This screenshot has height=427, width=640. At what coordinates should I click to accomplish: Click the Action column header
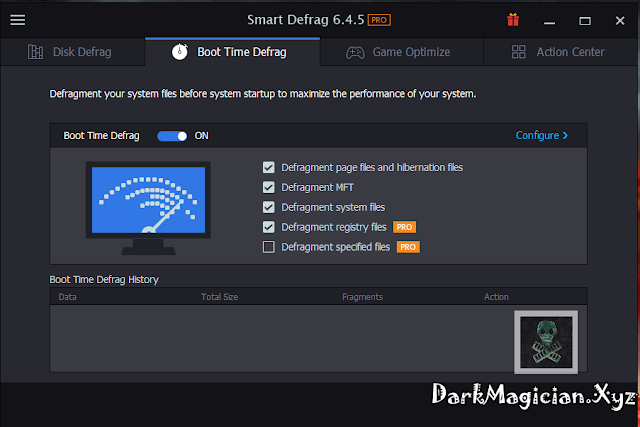[496, 297]
